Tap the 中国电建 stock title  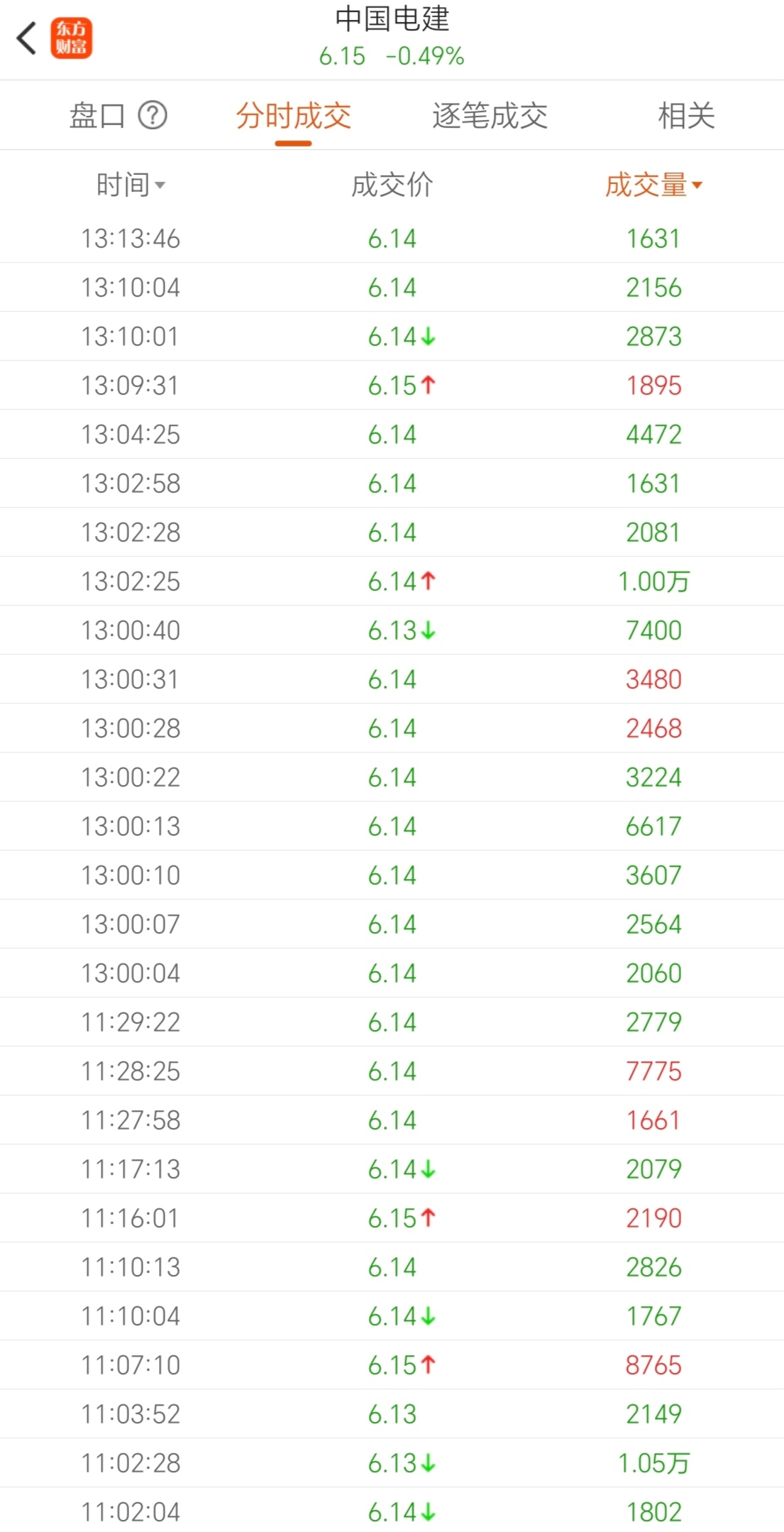pyautogui.click(x=392, y=19)
